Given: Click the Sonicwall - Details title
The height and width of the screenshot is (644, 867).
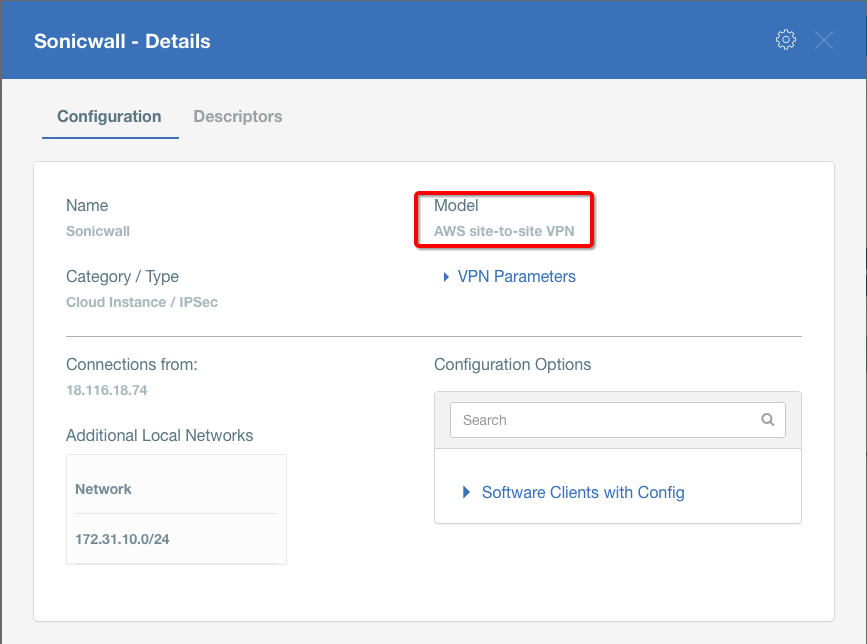Looking at the screenshot, I should tap(122, 41).
